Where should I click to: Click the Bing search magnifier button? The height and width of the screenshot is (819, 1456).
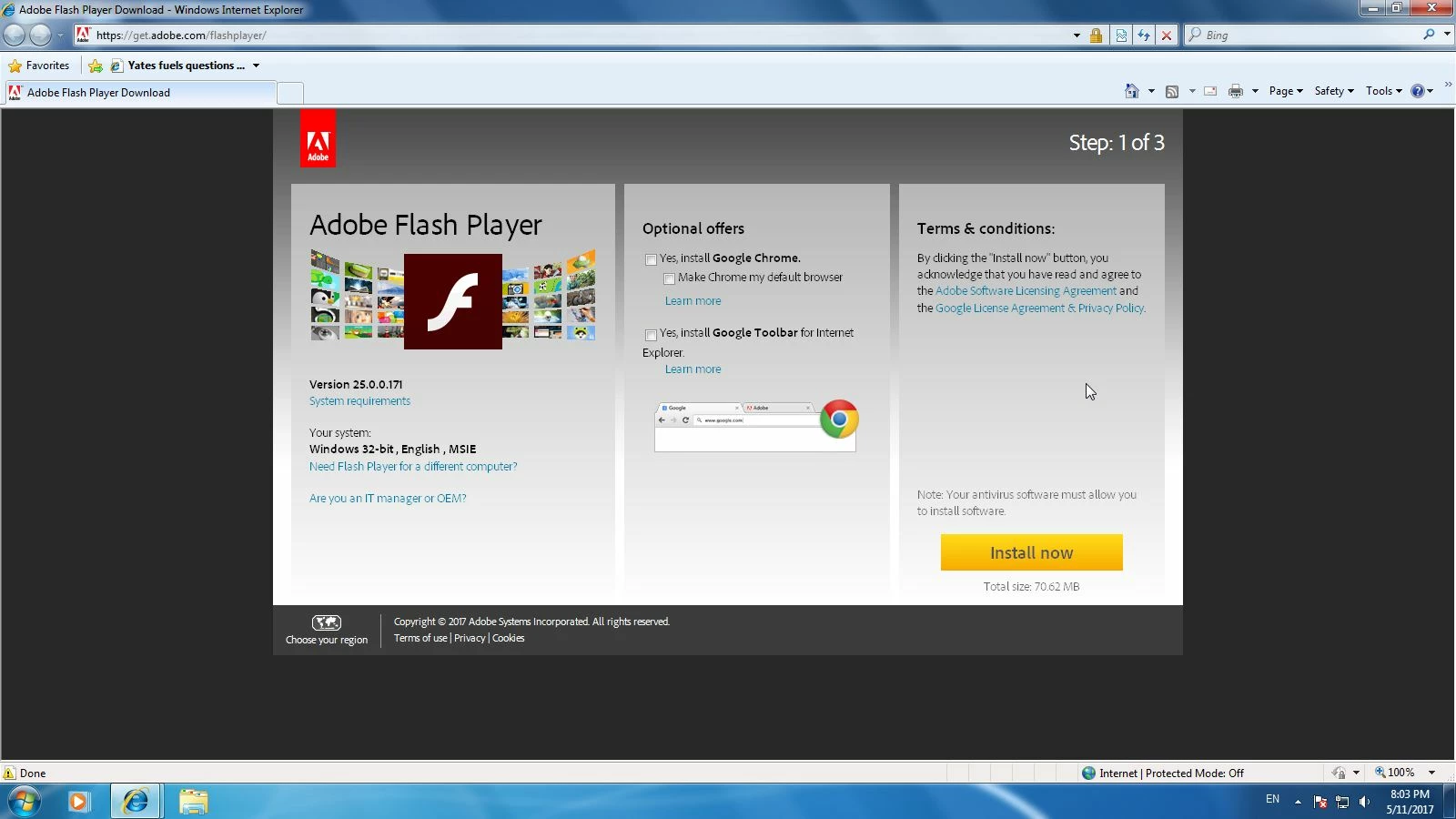(1429, 35)
